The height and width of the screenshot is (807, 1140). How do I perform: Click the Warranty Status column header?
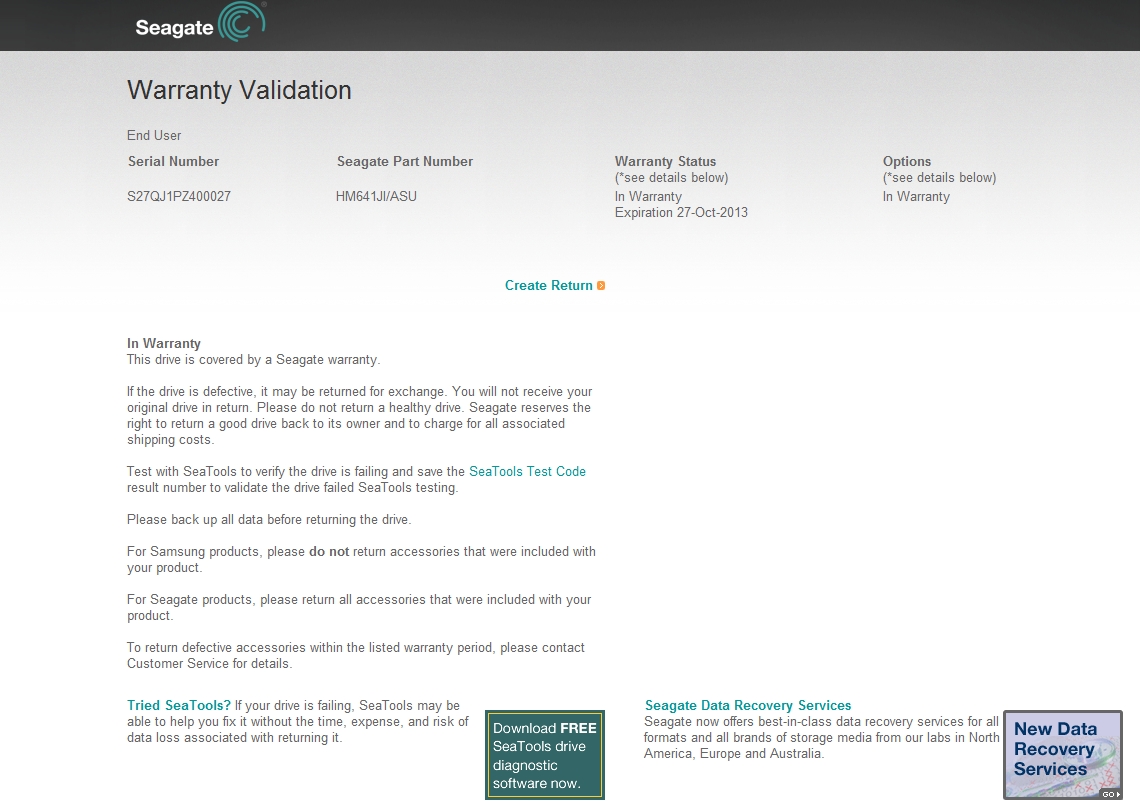pyautogui.click(x=665, y=161)
